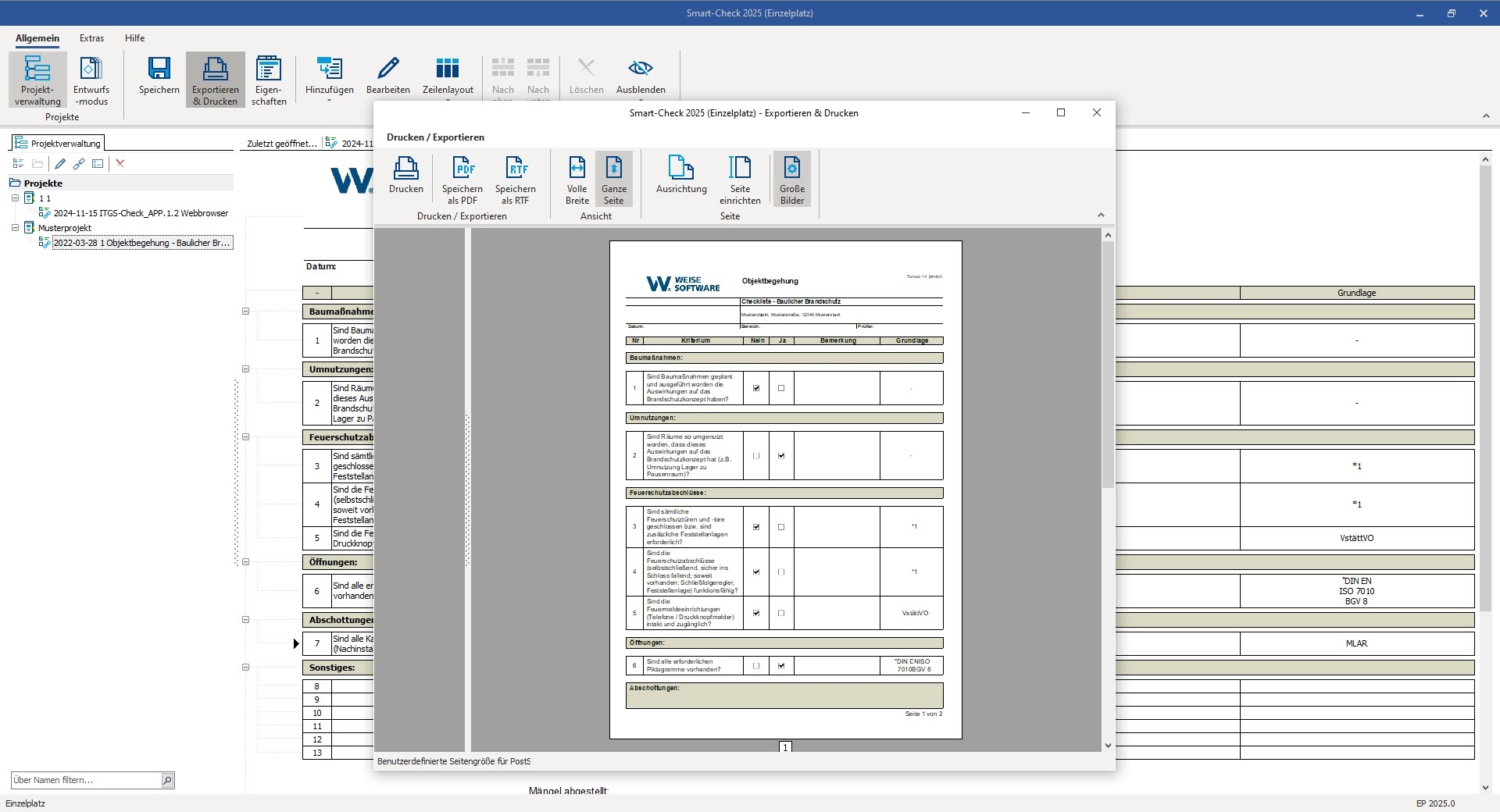Choose Speichern als PDF
This screenshot has height=812, width=1500.
(462, 179)
